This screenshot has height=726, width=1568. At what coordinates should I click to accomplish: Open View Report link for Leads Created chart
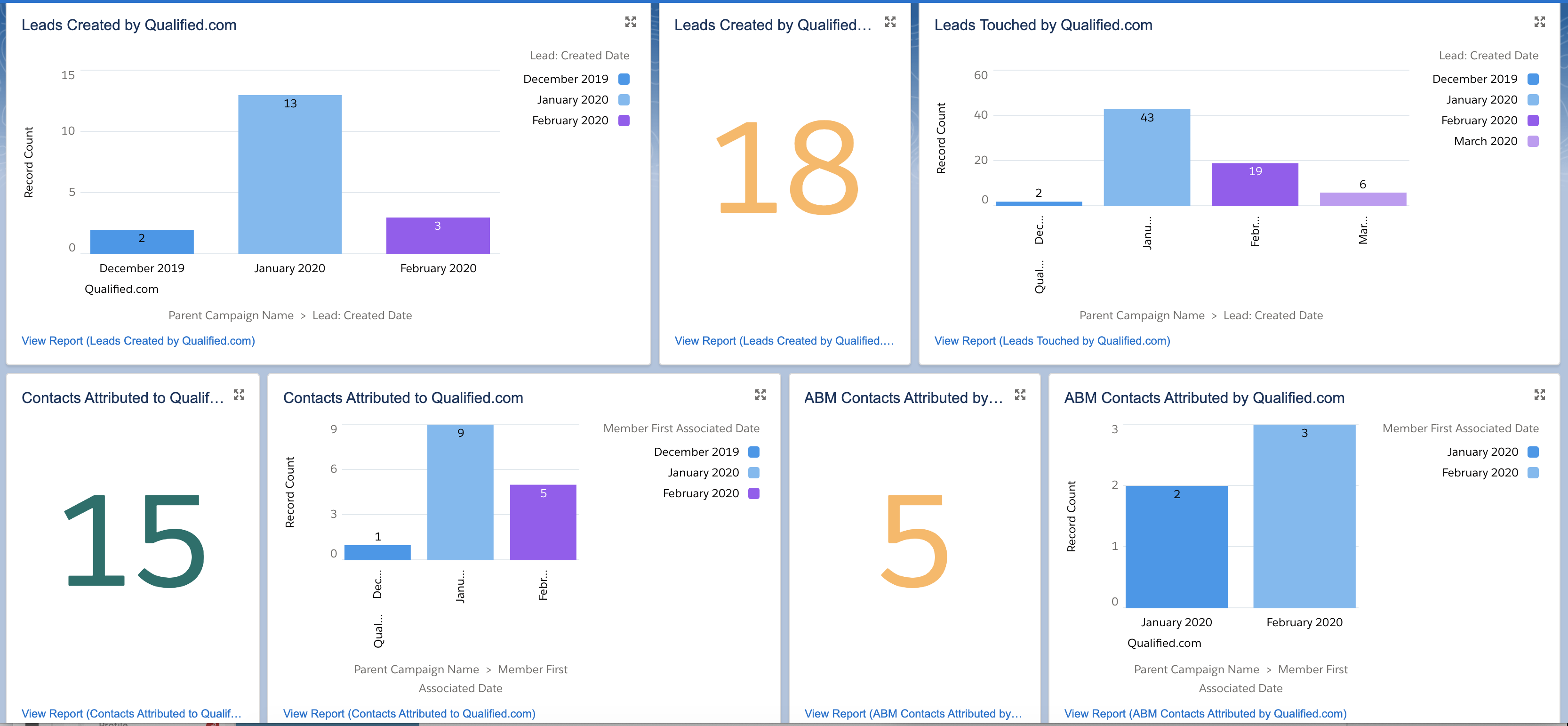click(x=138, y=341)
